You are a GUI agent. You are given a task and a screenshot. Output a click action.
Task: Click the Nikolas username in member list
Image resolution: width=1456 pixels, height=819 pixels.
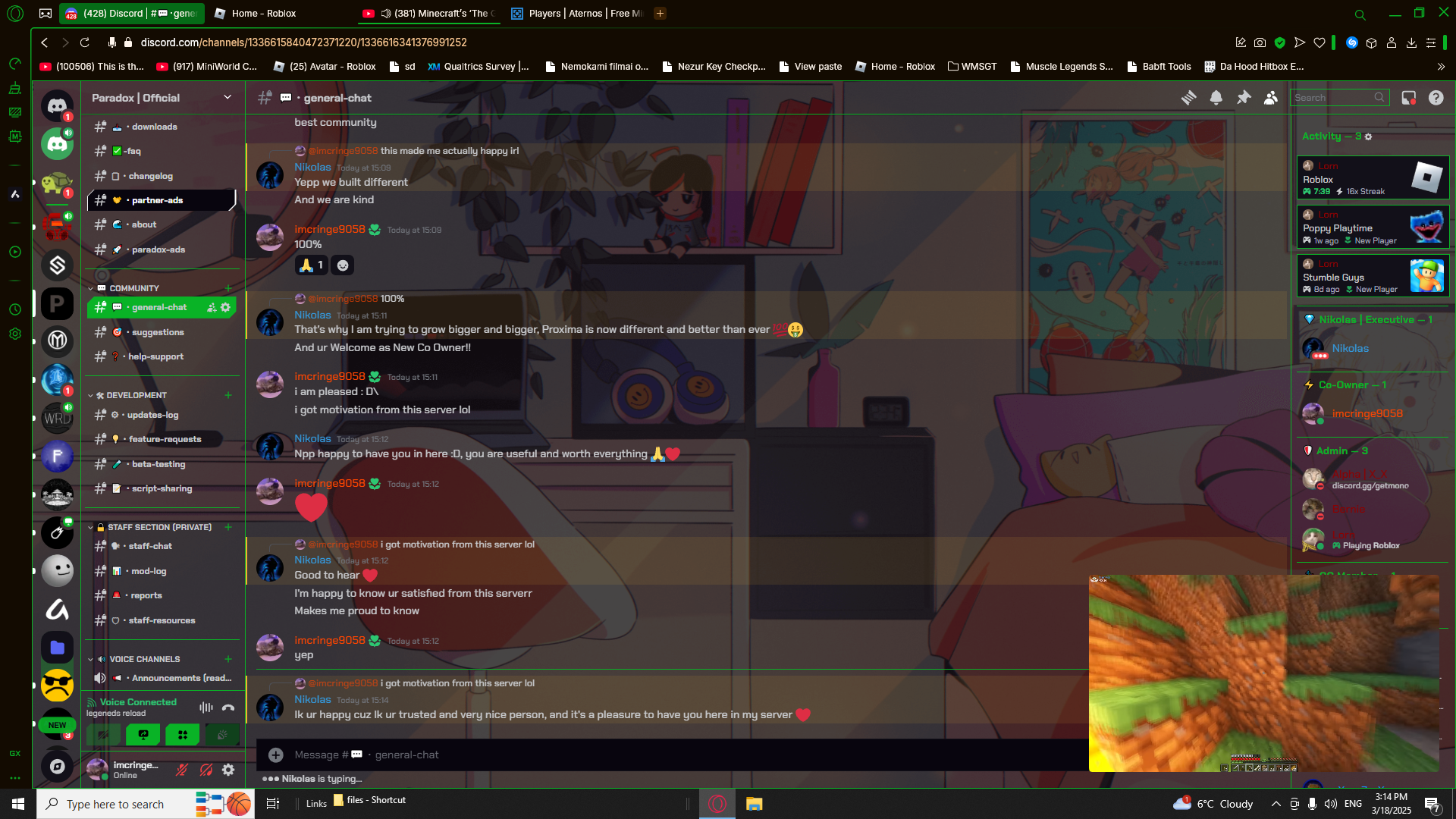(x=1350, y=348)
